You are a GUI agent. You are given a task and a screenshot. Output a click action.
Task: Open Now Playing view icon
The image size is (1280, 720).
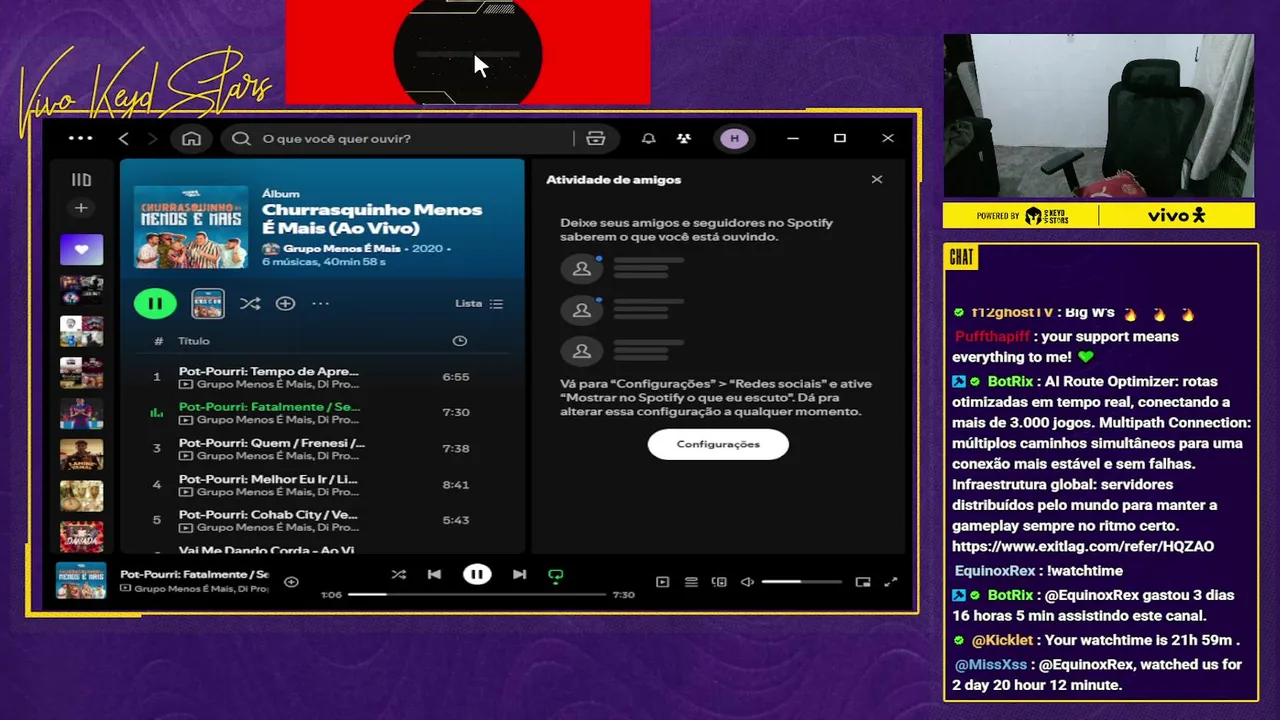662,582
